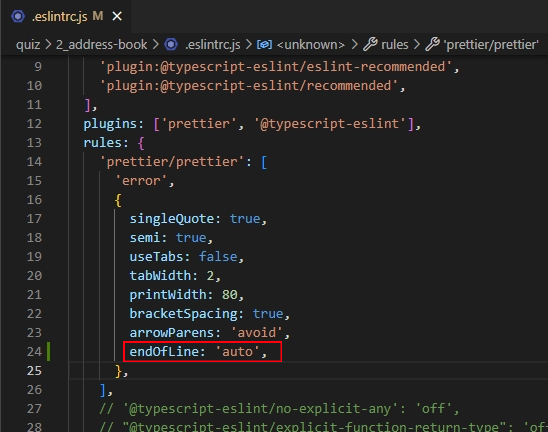Click the M modified indicator on tab
Viewport: 548px width, 432px height.
[98, 16]
